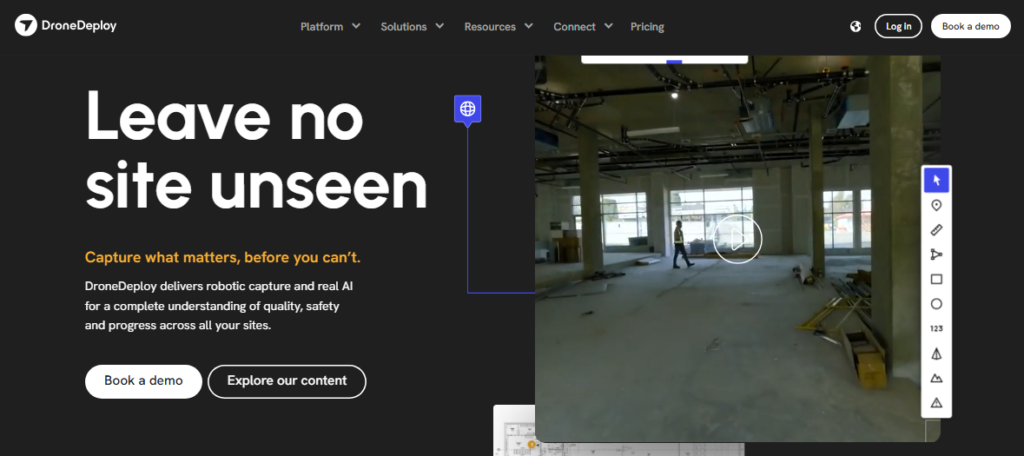Click the globe language selector icon
This screenshot has height=456, width=1024.
pyautogui.click(x=855, y=27)
